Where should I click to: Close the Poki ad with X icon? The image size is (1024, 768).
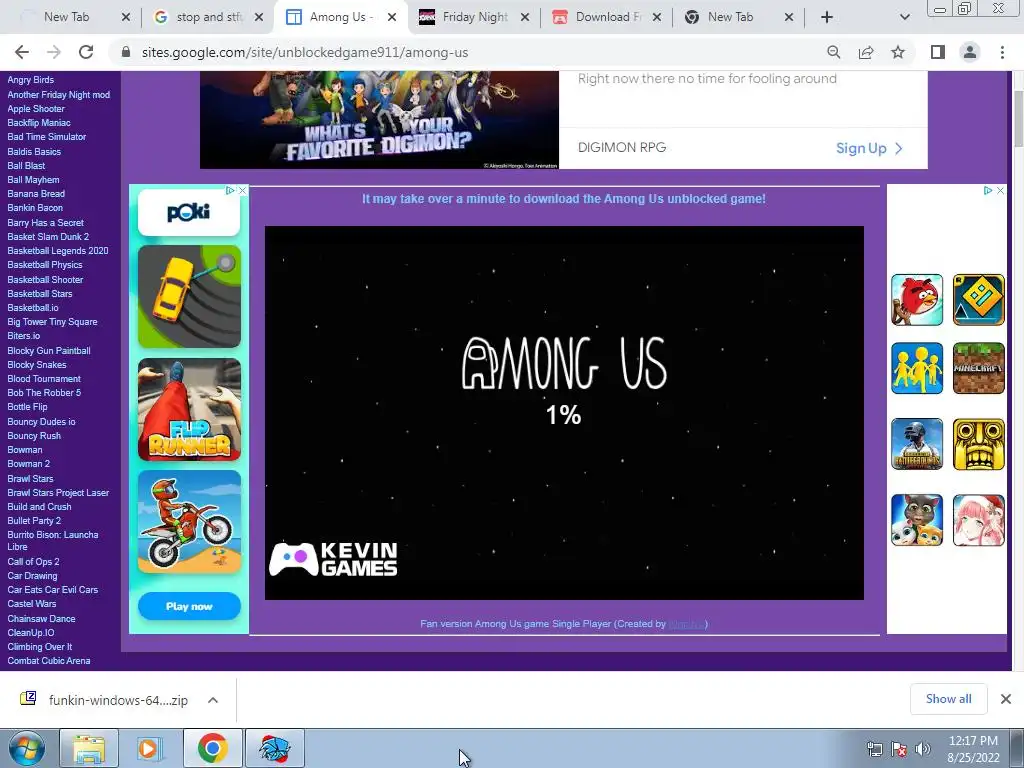click(x=242, y=190)
